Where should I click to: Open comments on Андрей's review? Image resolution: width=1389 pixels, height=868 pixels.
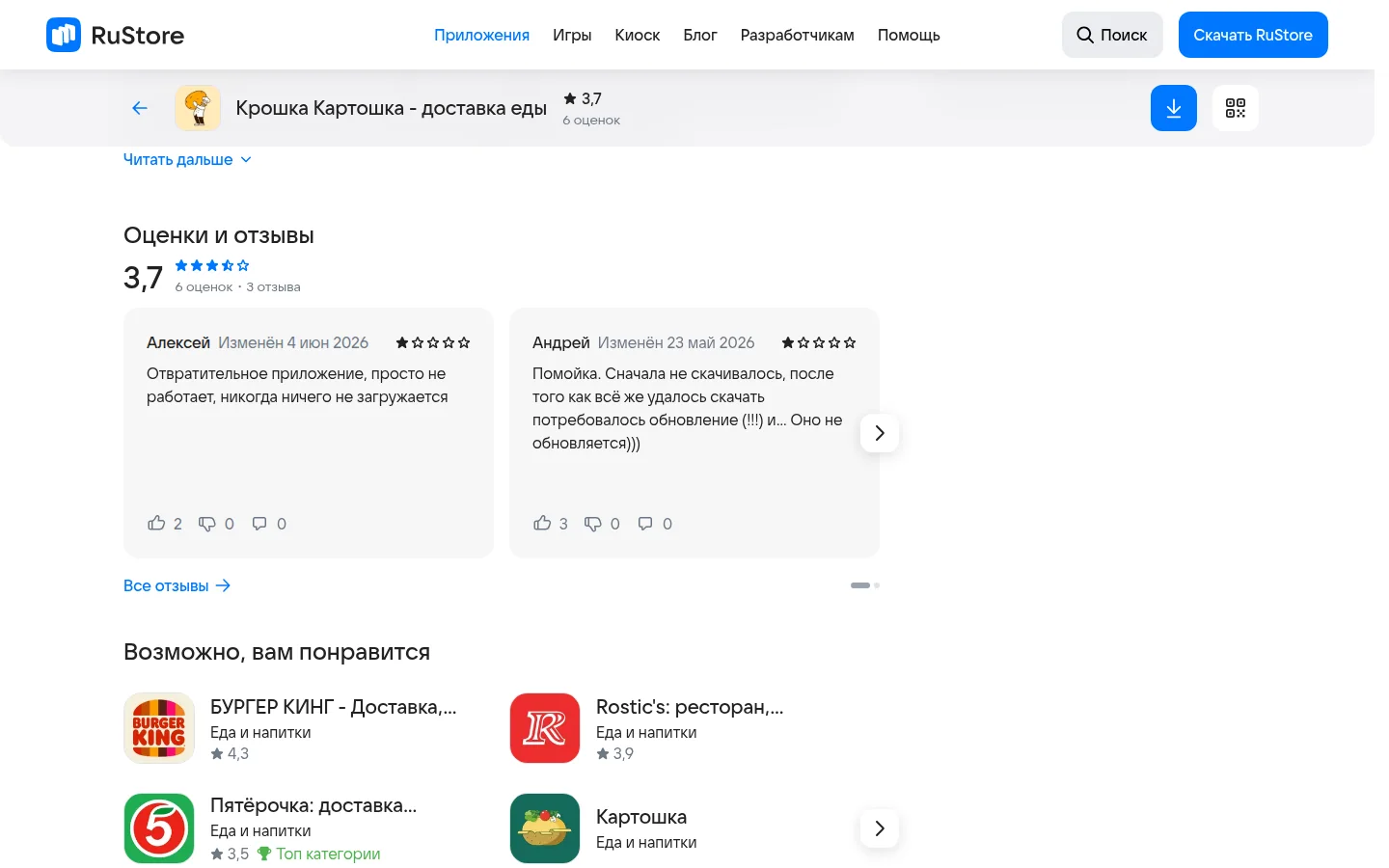point(645,524)
